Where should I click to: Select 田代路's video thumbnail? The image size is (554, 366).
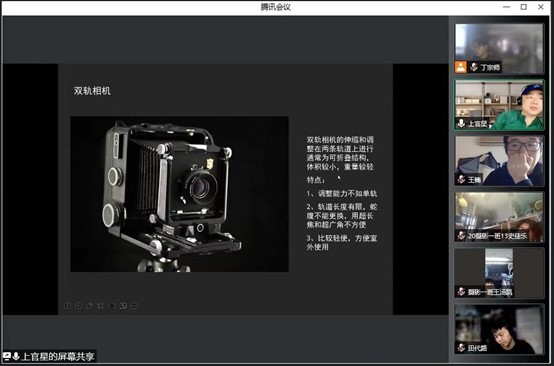[499, 329]
